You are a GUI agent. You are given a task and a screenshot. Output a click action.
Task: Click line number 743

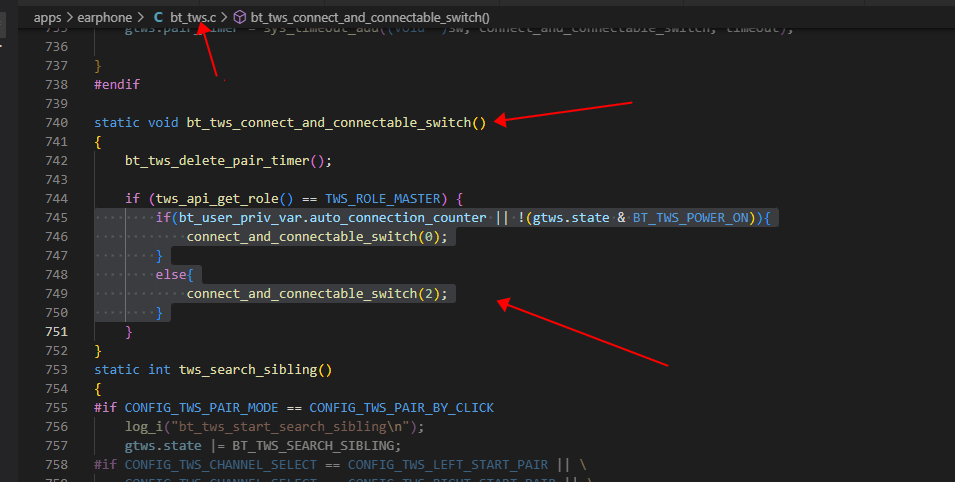click(57, 179)
